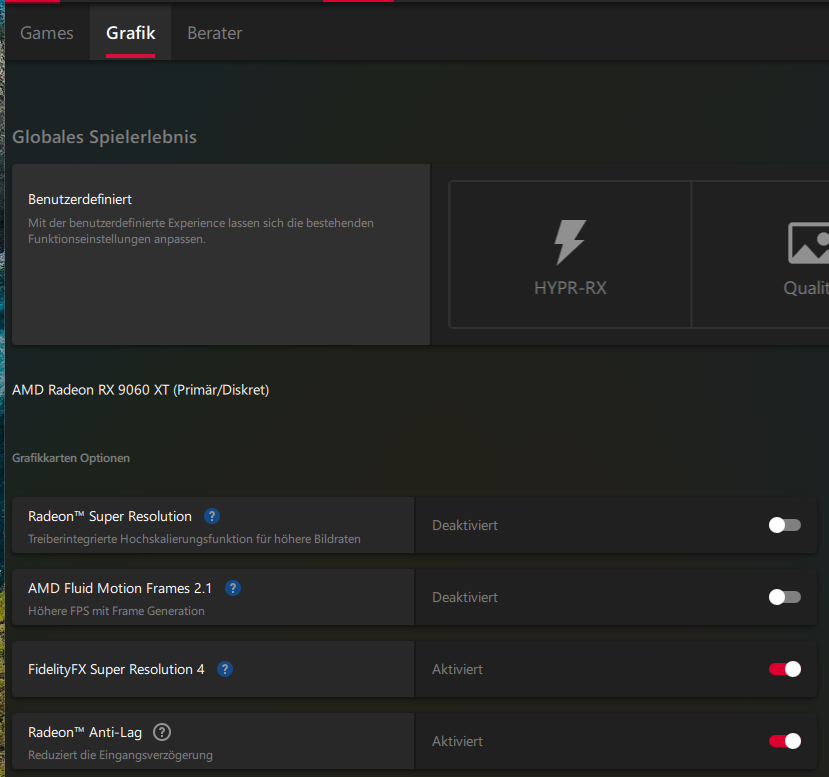
Task: Enable AMD Fluid Motion Frames 2.1 toggle
Action: tap(785, 597)
